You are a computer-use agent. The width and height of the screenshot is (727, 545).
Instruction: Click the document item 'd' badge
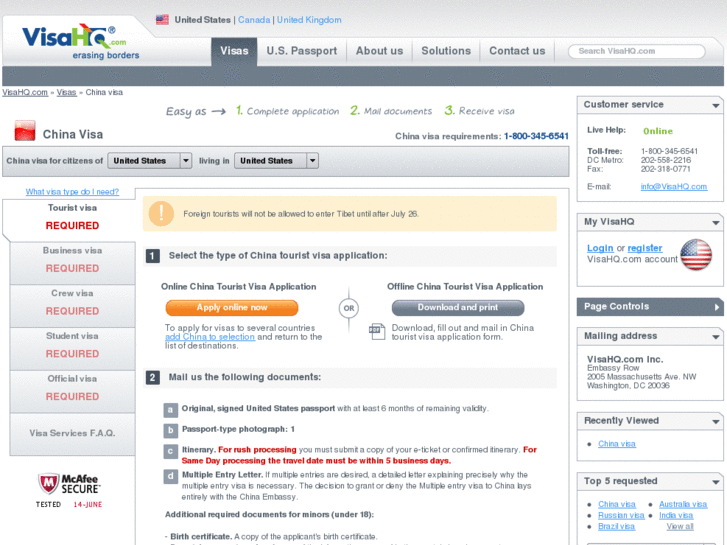coord(171,476)
